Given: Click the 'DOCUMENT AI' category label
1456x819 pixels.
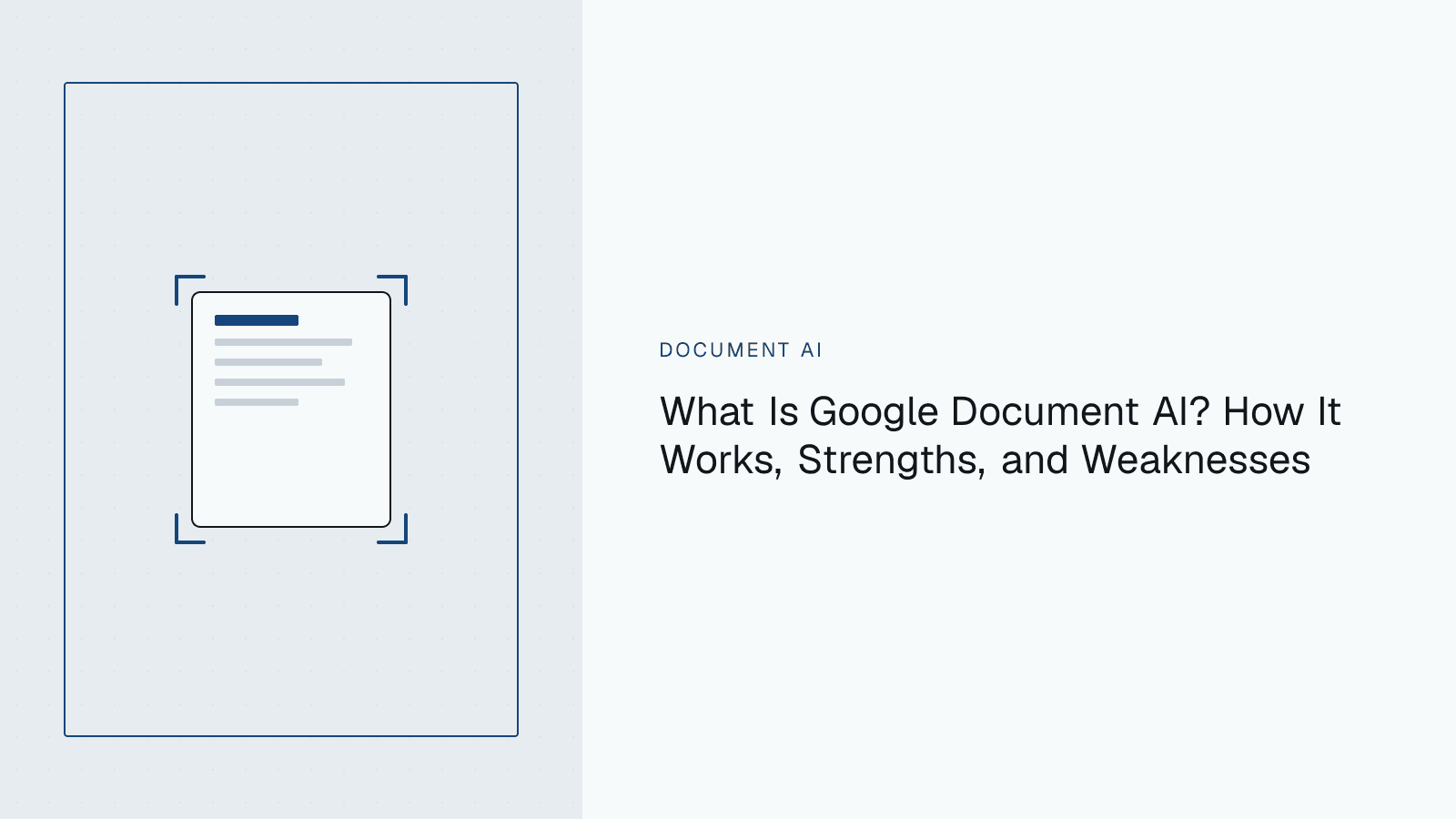Looking at the screenshot, I should (741, 350).
